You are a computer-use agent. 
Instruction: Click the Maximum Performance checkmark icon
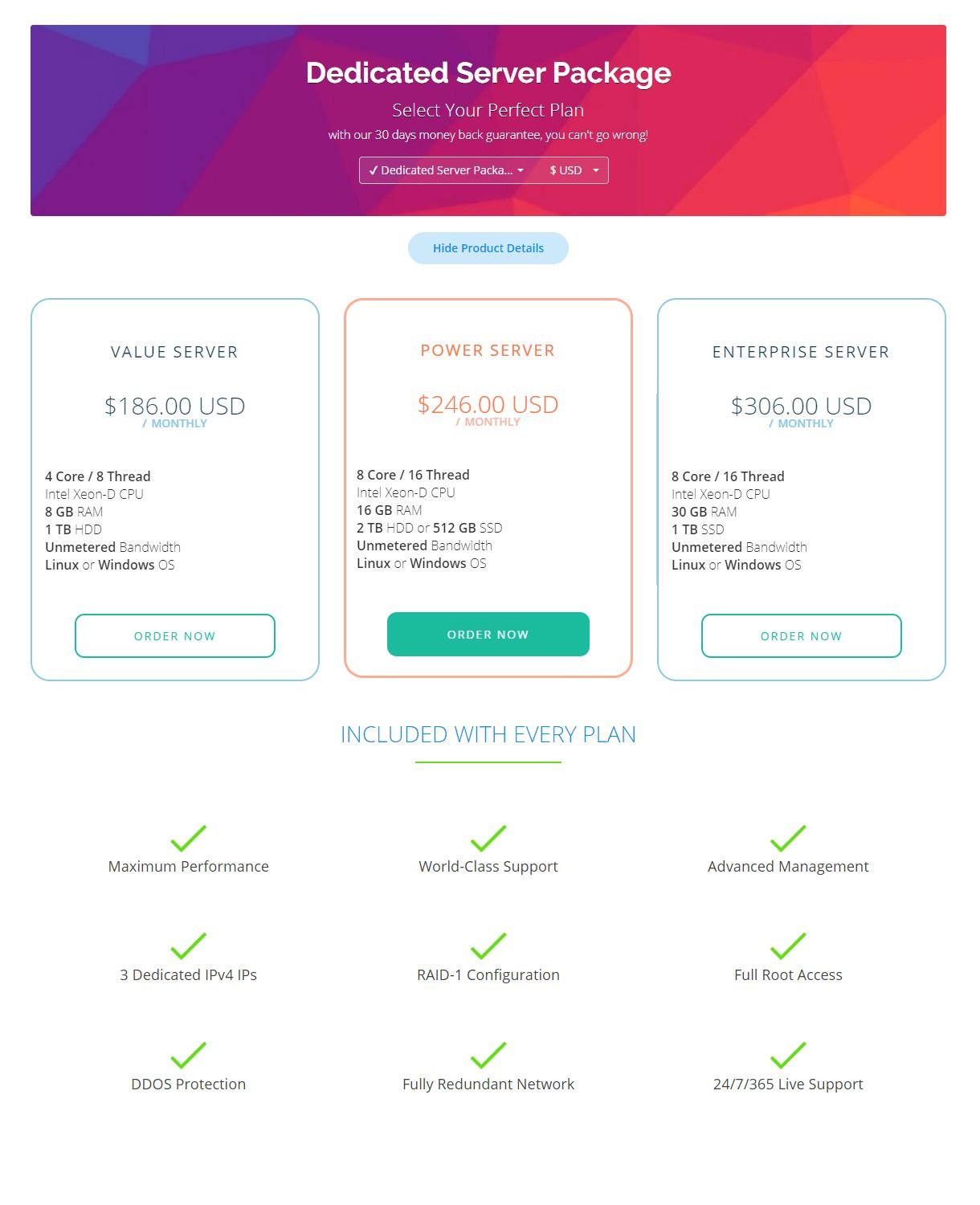tap(189, 838)
